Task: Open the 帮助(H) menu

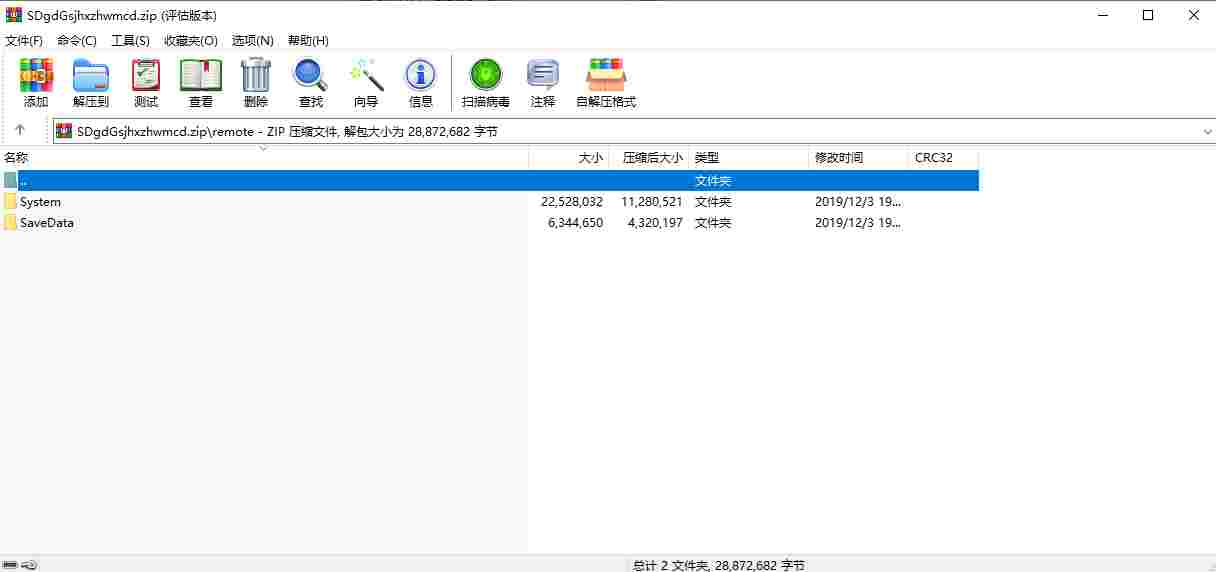Action: pyautogui.click(x=308, y=41)
